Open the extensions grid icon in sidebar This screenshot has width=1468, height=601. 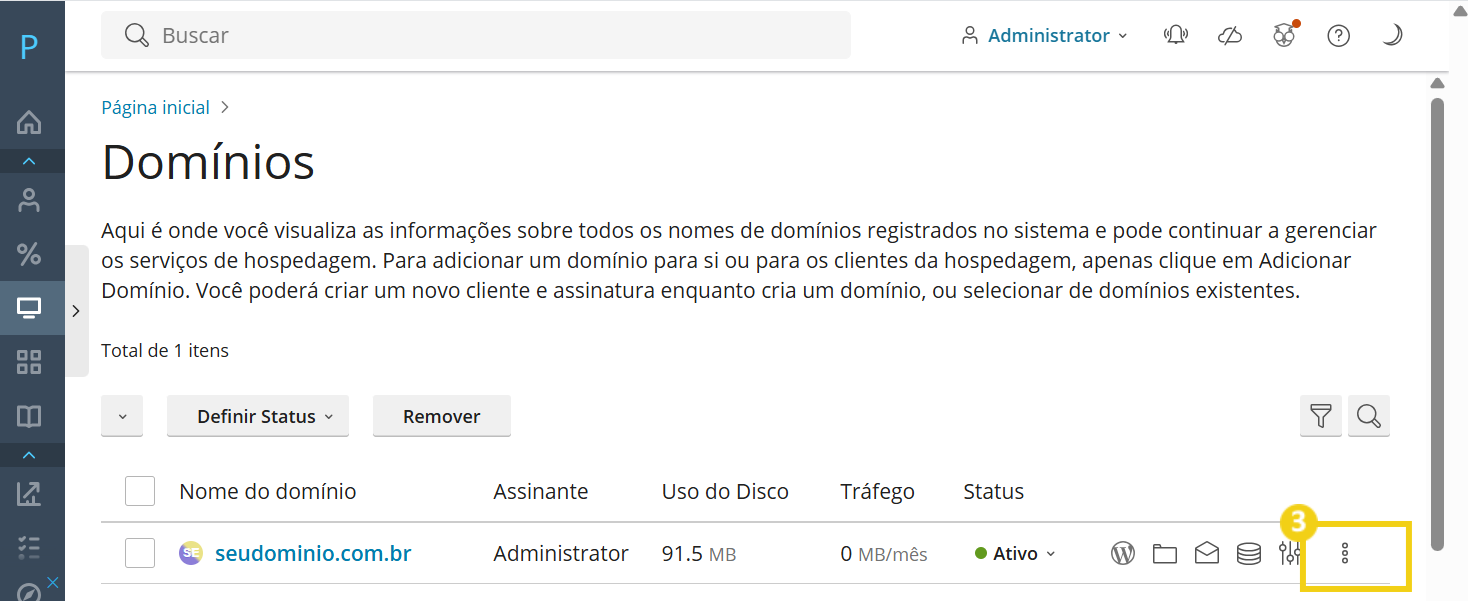click(30, 362)
